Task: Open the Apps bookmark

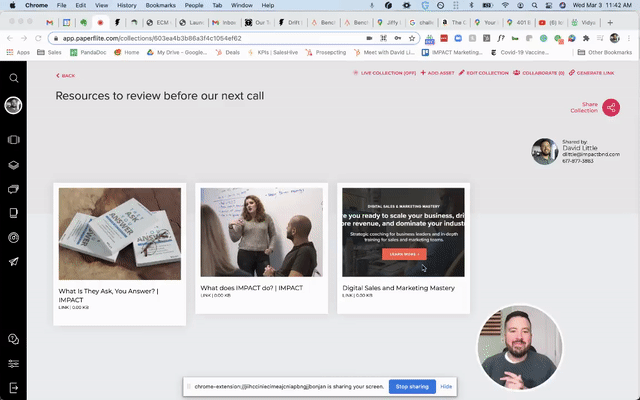Action: coord(18,52)
